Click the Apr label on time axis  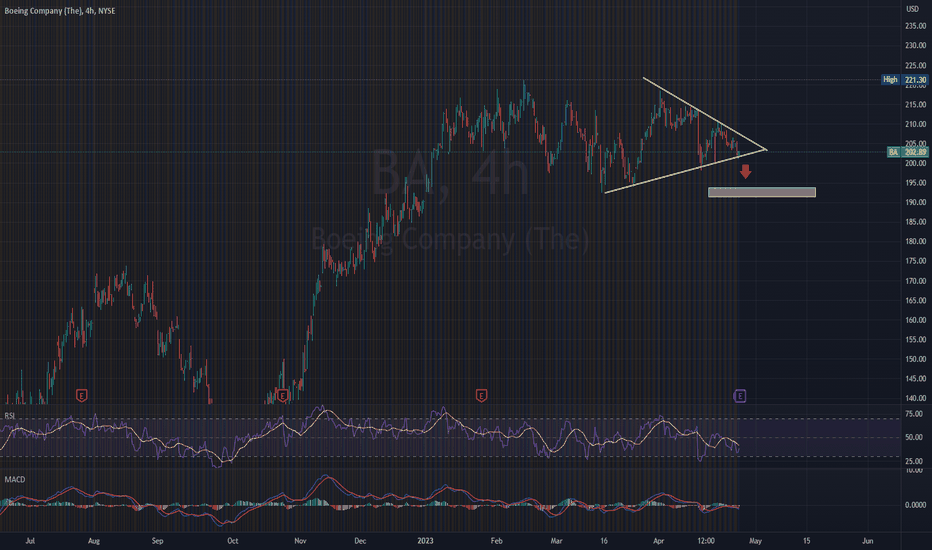(659, 541)
